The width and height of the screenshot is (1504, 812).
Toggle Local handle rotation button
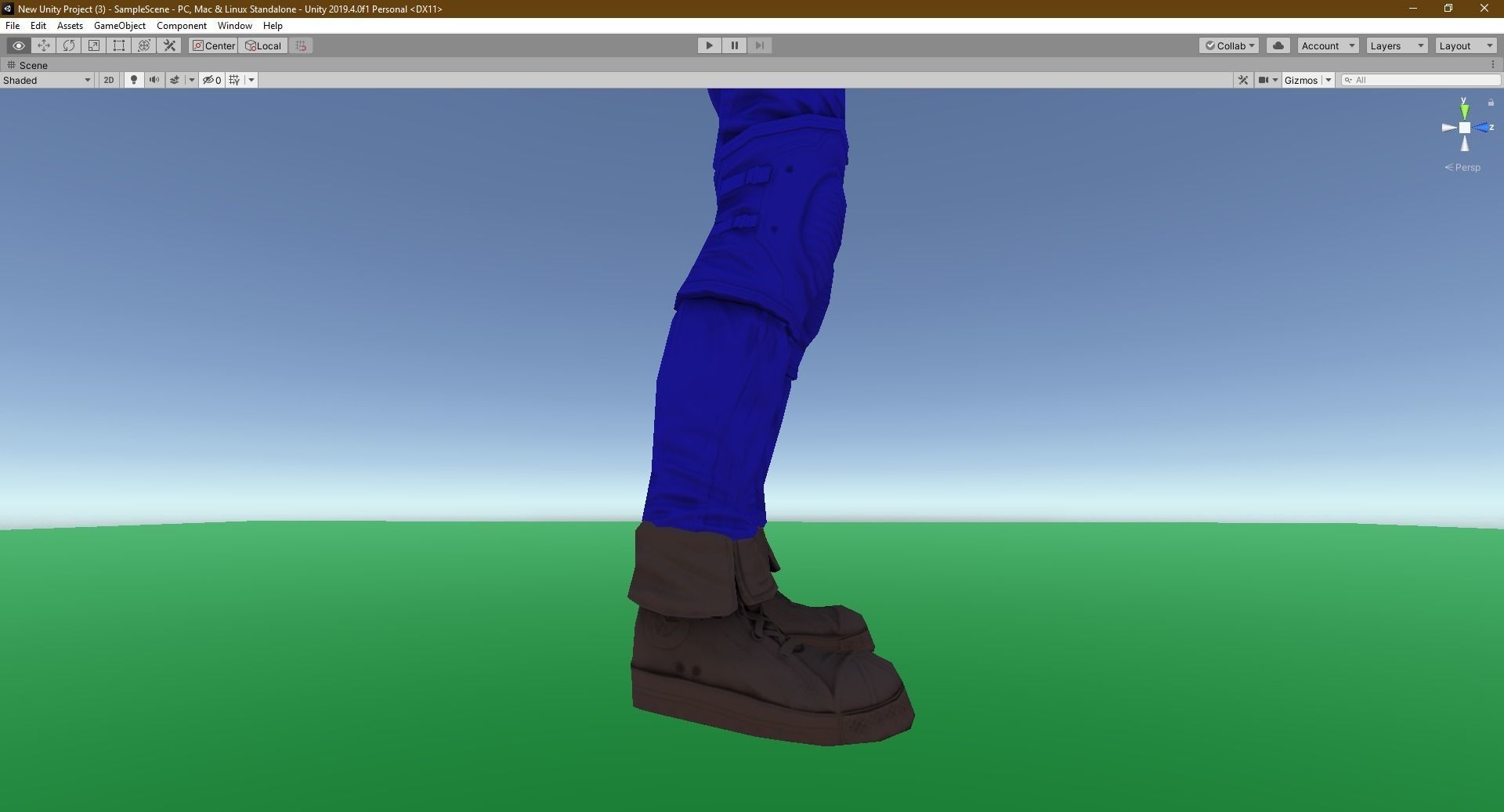coord(263,45)
